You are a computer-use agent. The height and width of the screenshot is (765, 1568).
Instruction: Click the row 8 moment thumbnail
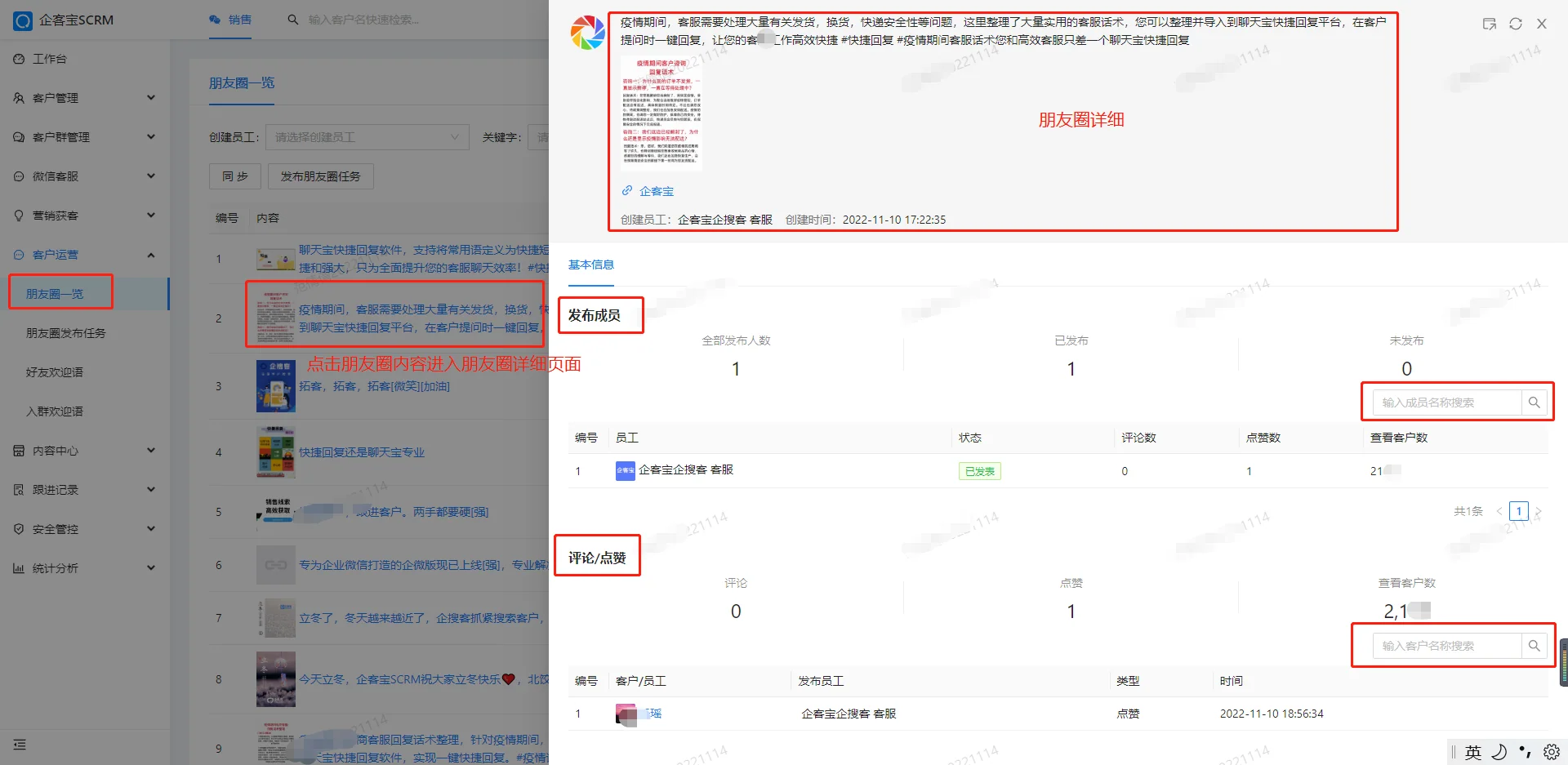point(276,679)
